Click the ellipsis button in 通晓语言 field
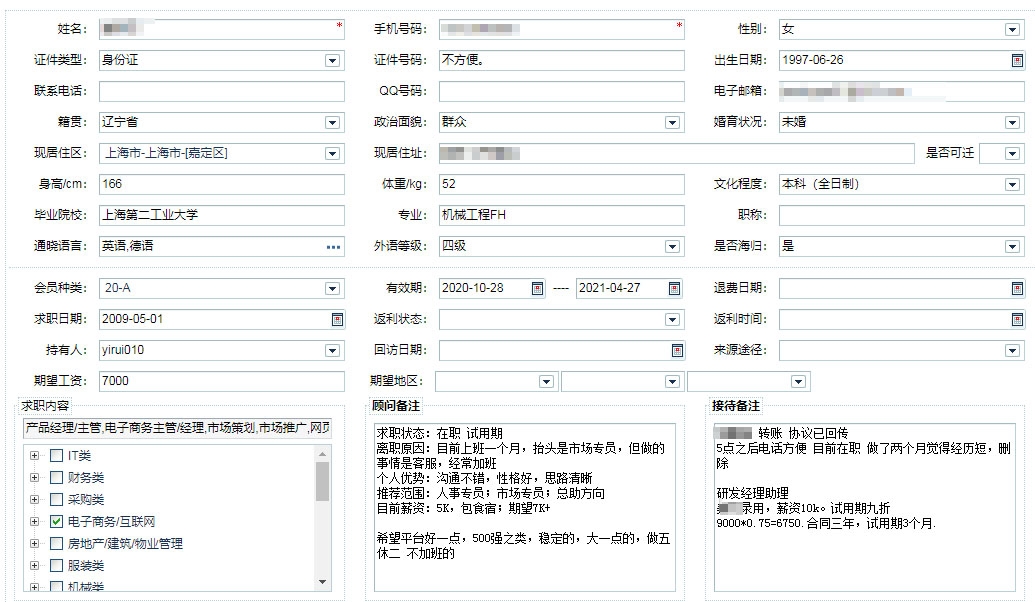1035x602 pixels. click(x=333, y=247)
